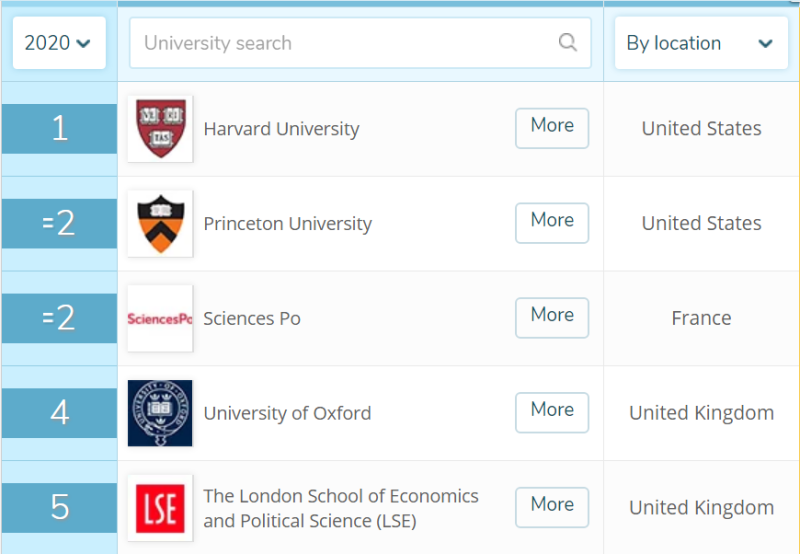Click the magnifying glass search icon
800x554 pixels.
point(568,42)
